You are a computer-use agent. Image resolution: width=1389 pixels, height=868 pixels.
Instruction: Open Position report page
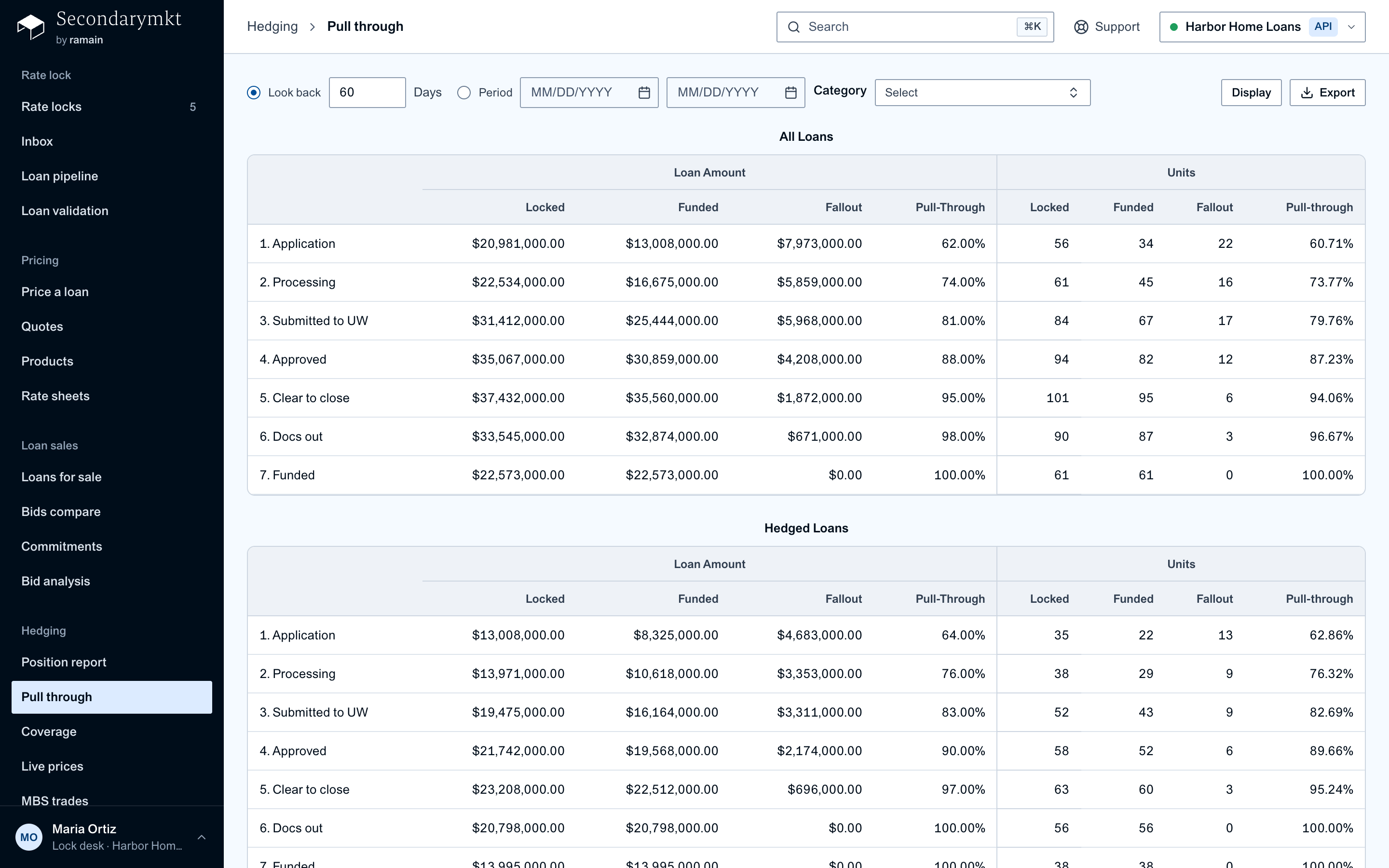click(x=111, y=662)
